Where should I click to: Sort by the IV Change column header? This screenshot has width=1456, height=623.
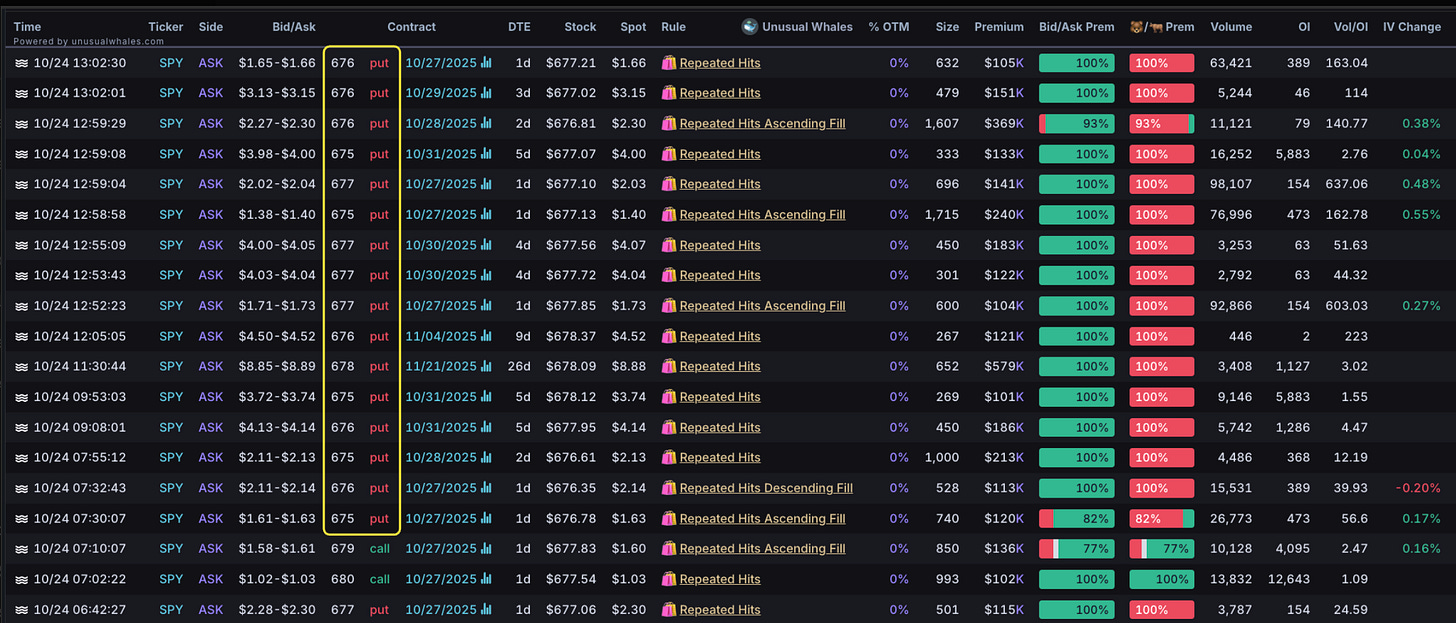tap(1411, 27)
